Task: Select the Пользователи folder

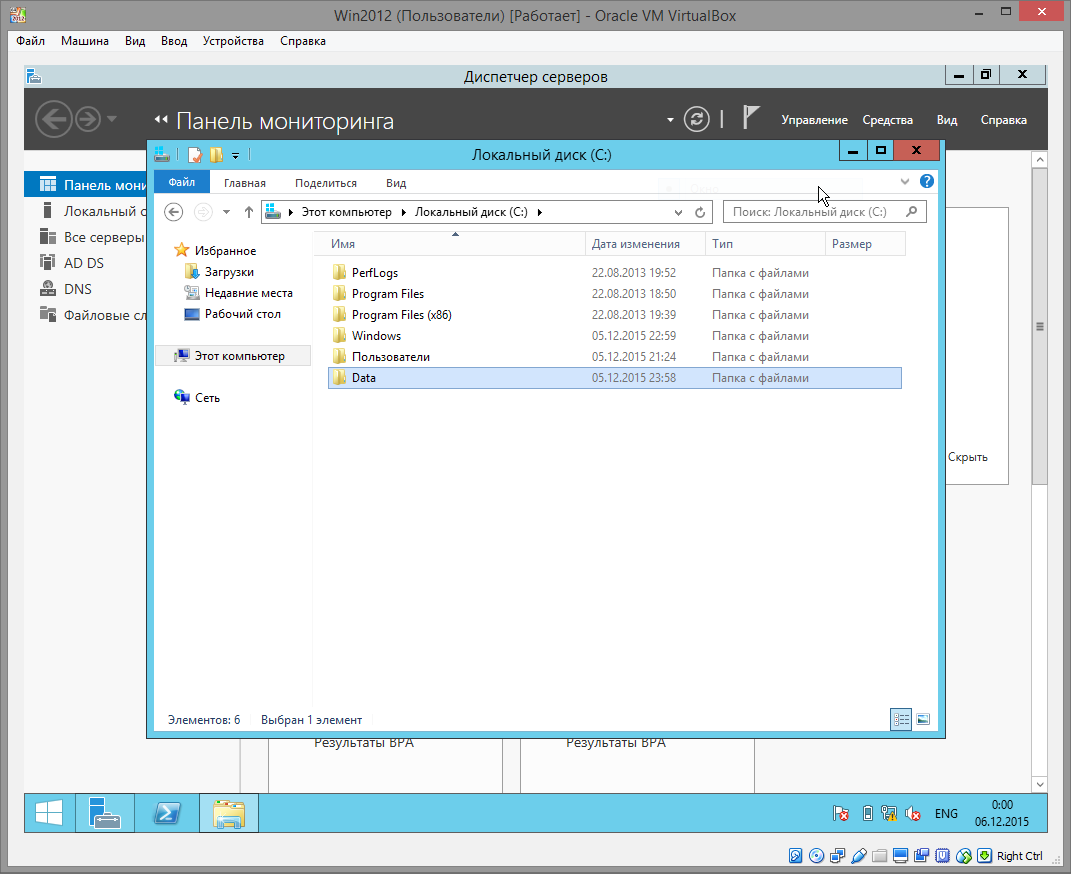Action: coord(615,357)
